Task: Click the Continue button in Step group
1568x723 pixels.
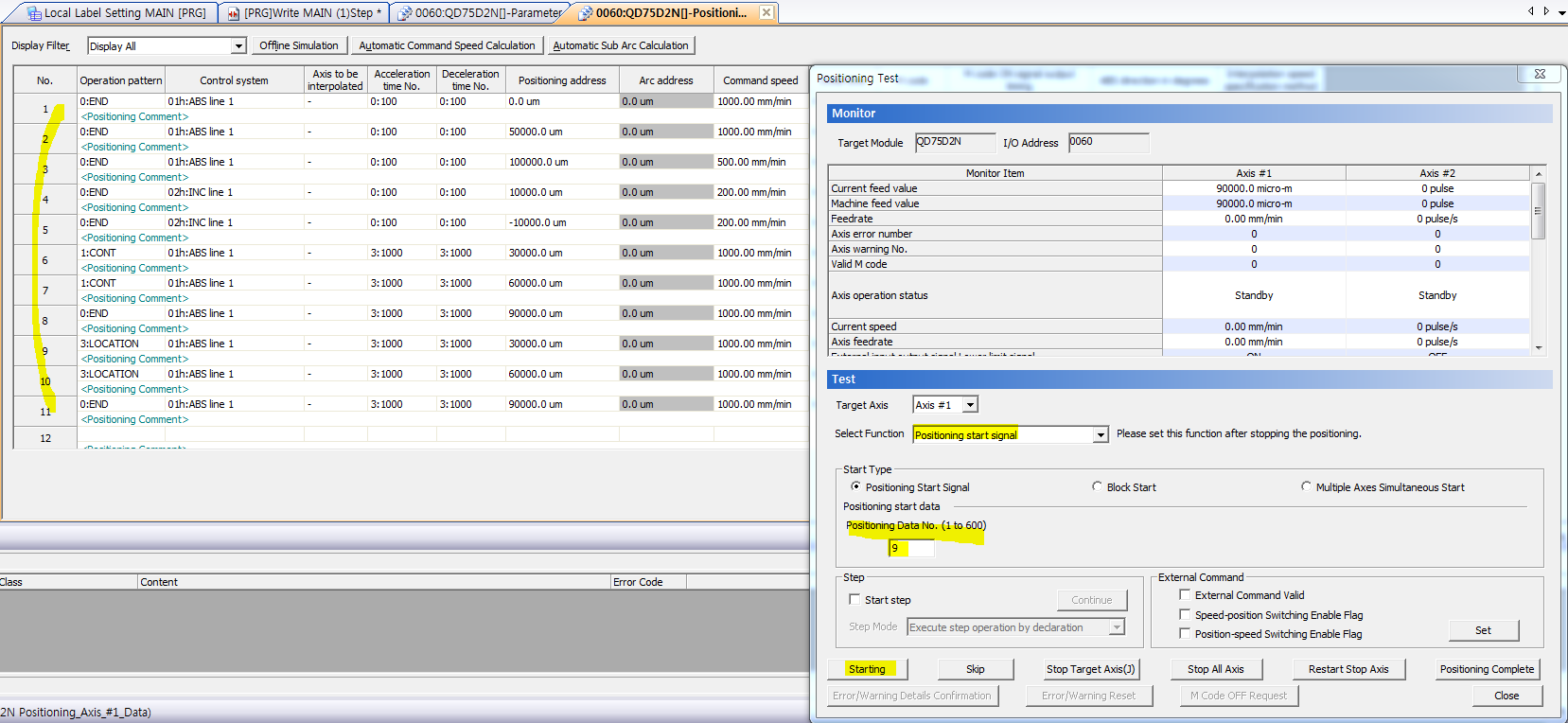Action: coord(1091,600)
